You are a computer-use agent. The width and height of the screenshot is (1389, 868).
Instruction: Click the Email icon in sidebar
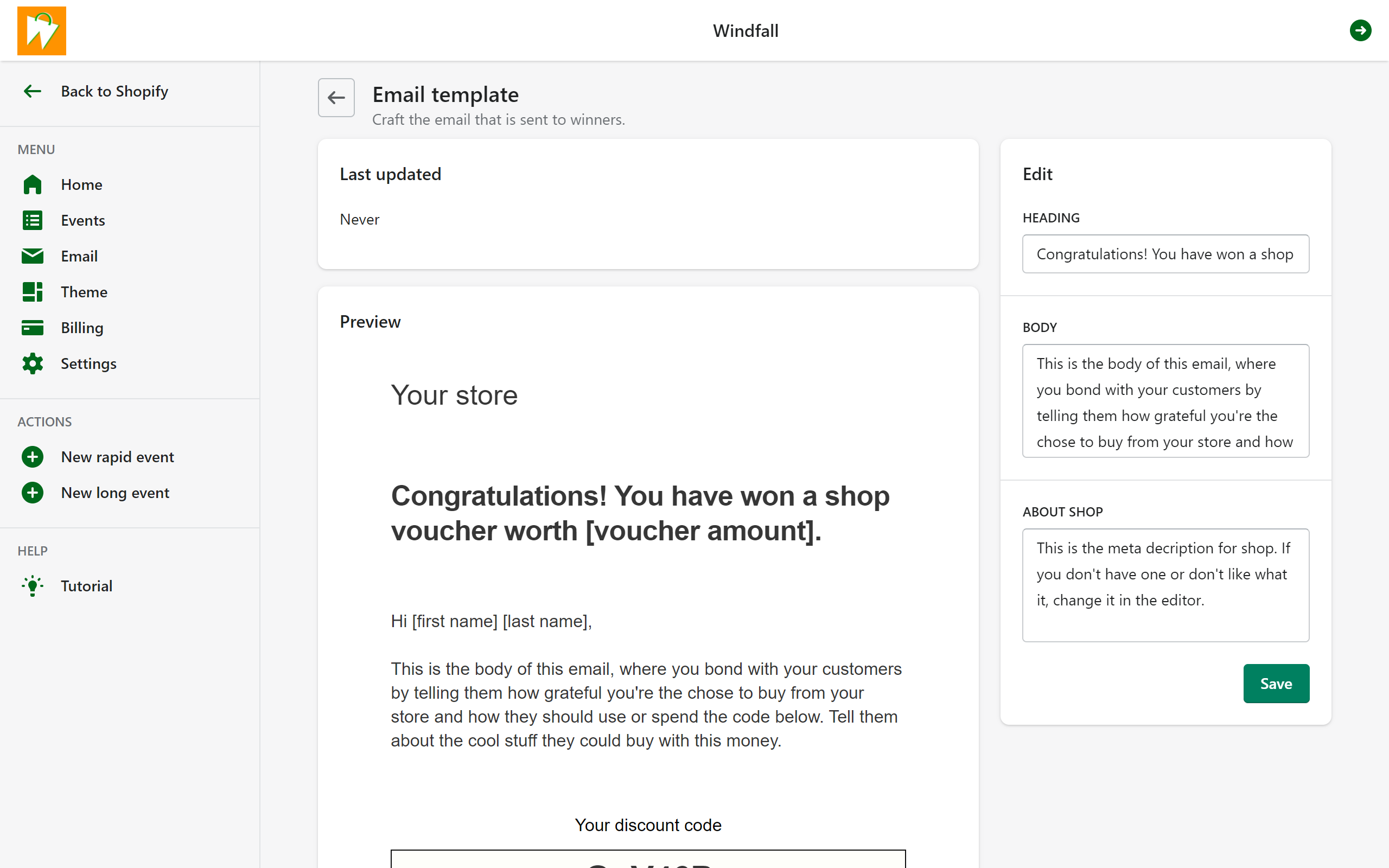tap(32, 255)
